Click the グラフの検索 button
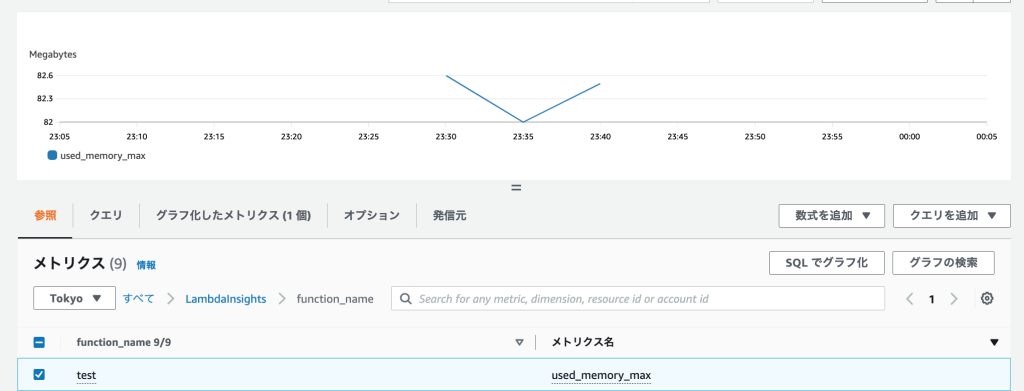 (x=943, y=263)
